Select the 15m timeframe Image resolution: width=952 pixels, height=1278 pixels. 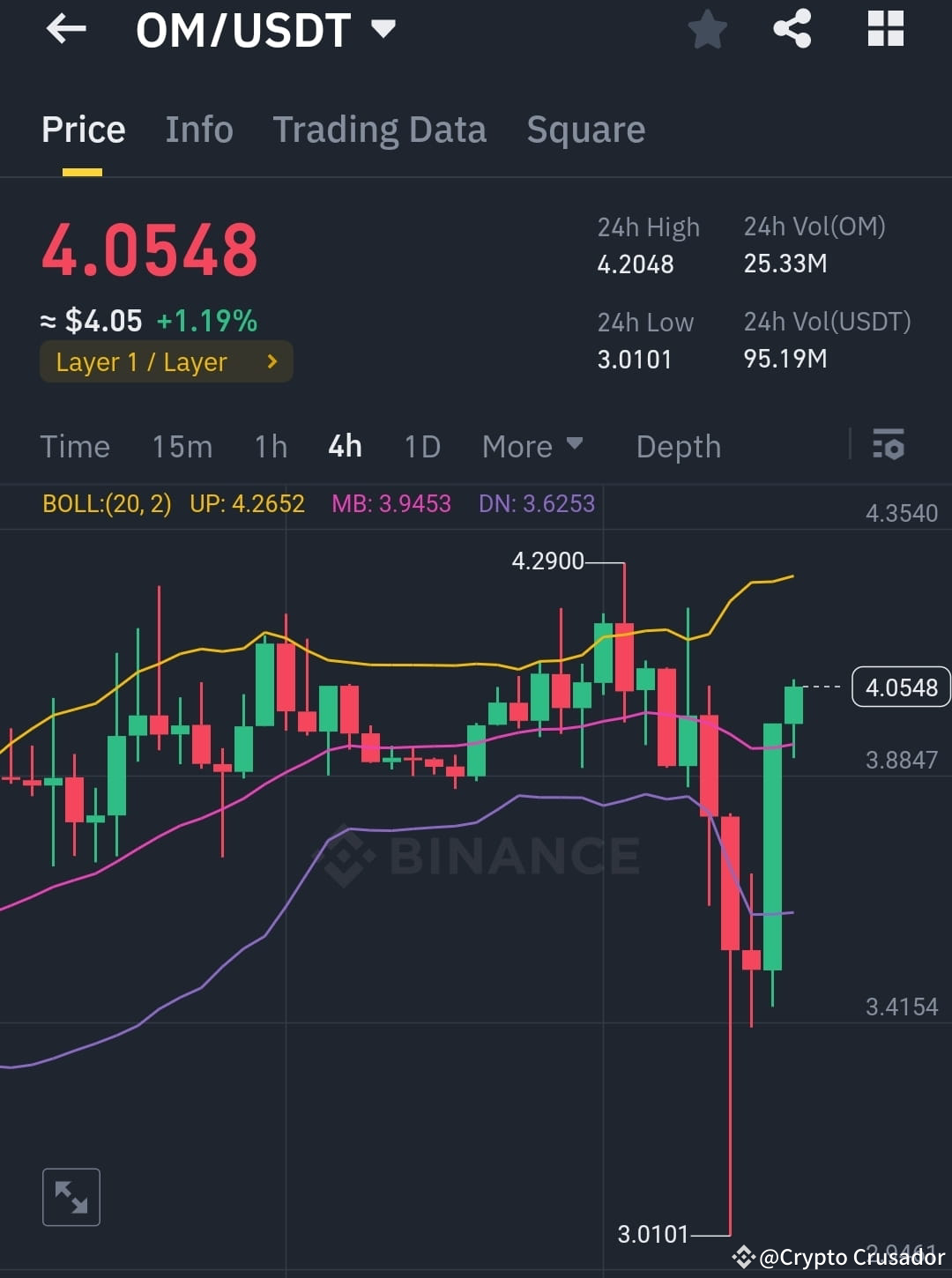tap(182, 446)
